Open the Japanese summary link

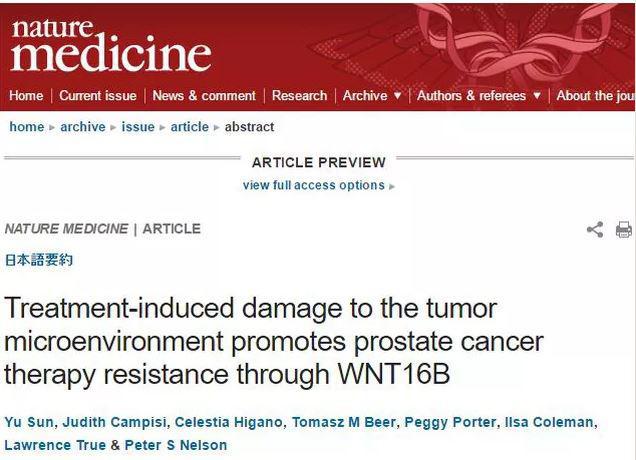click(39, 260)
